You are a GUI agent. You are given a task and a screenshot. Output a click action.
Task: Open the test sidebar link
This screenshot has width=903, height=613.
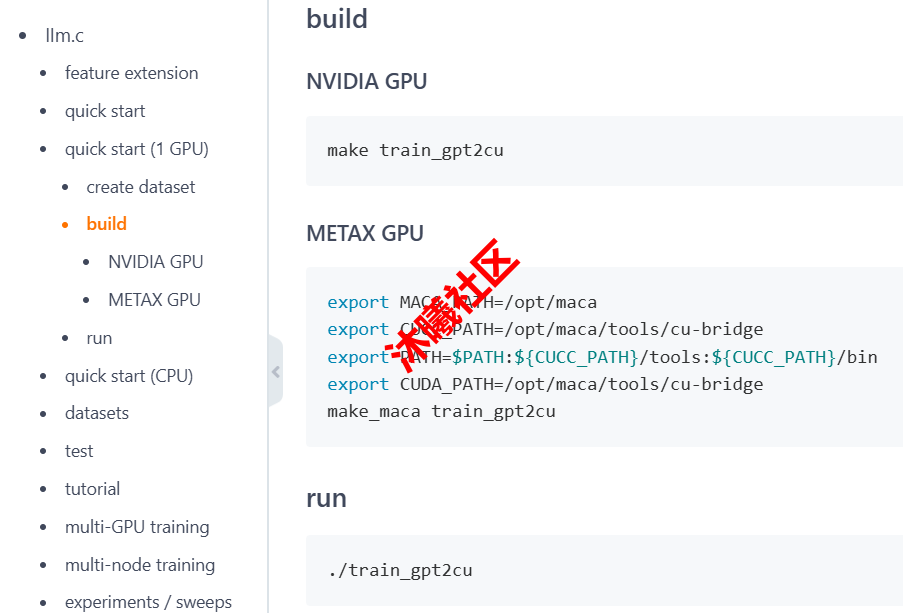tap(79, 451)
